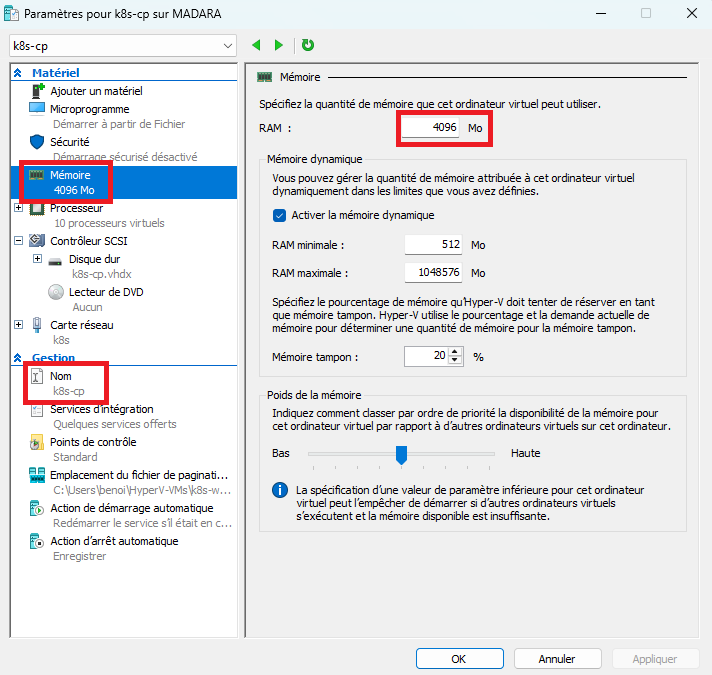The width and height of the screenshot is (712, 675).
Task: Click the '10 processeurs virtuels' text
Action: pos(109,223)
